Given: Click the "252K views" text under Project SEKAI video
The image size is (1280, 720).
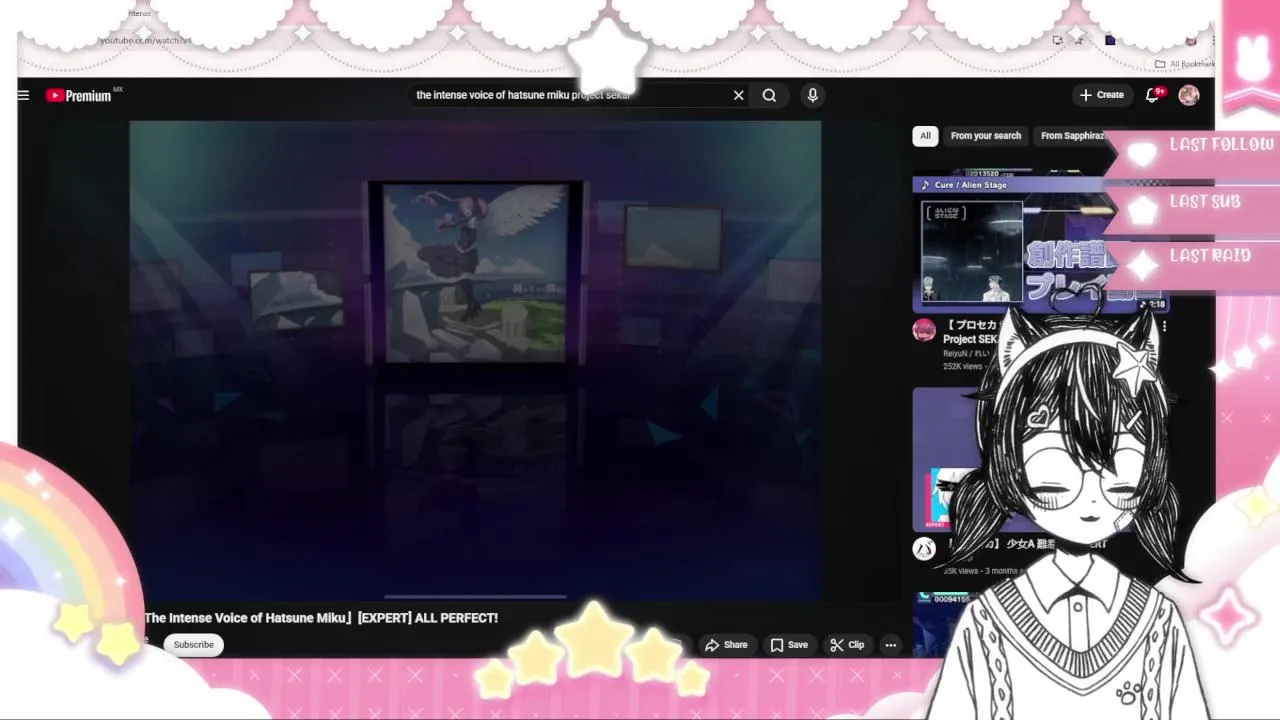Looking at the screenshot, I should pos(962,367).
